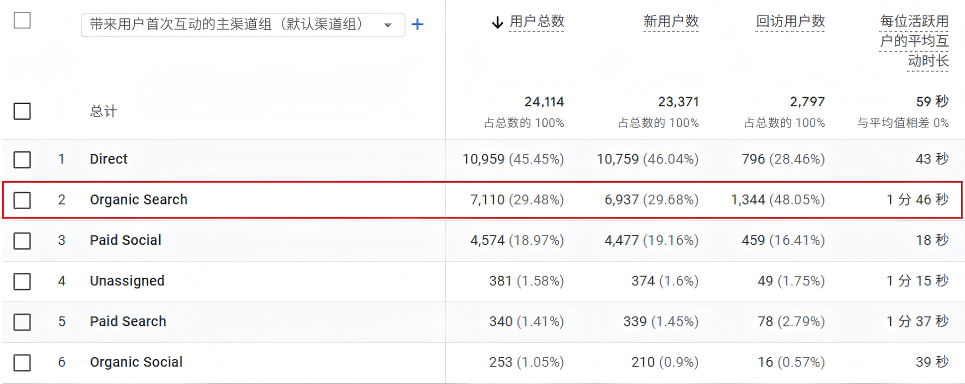The width and height of the screenshot is (965, 384).
Task: Click Organic Search new users 6,937 (29.68%)
Action: [x=651, y=200]
